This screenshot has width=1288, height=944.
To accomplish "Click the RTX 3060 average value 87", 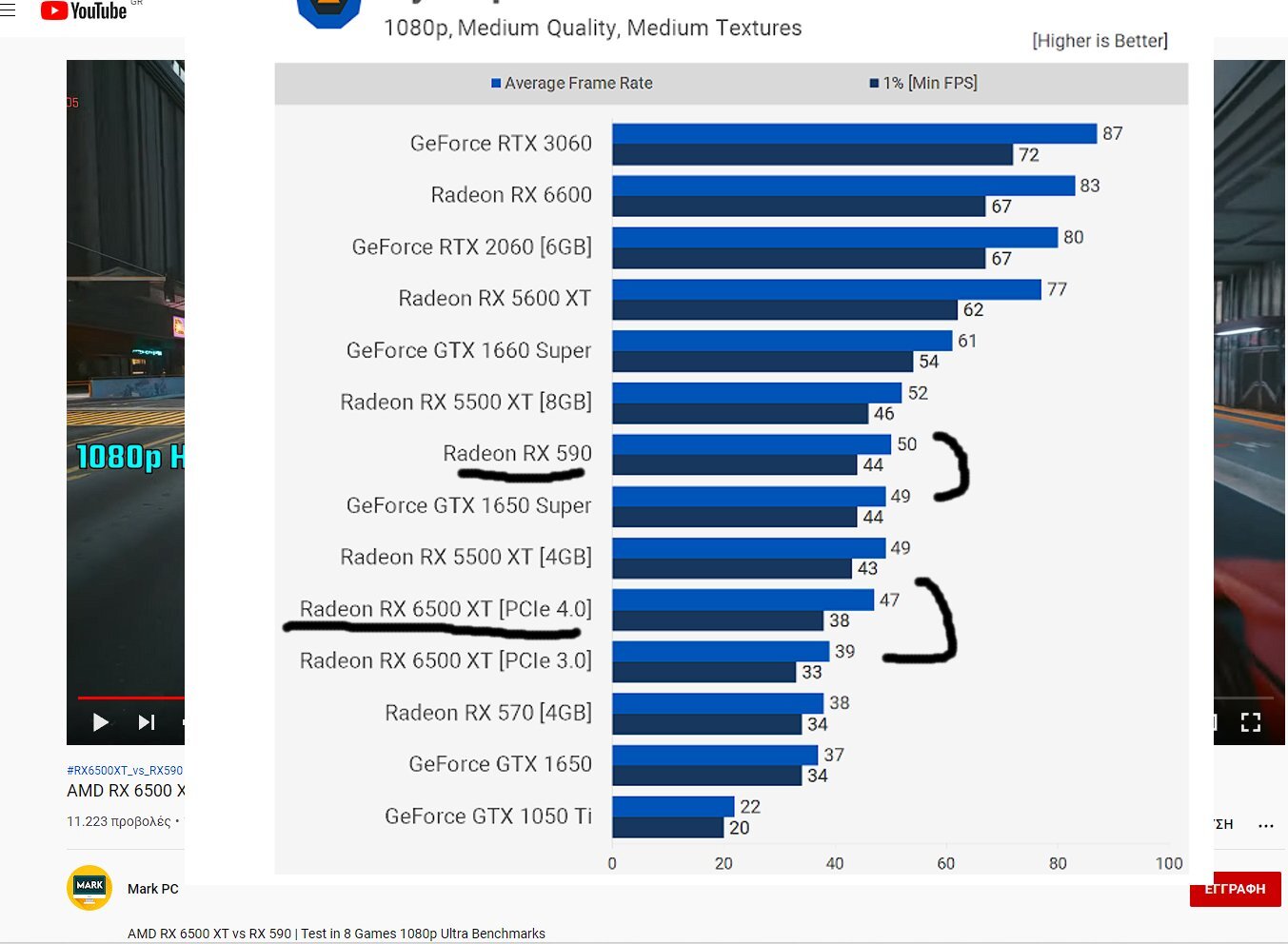I will (x=1113, y=134).
